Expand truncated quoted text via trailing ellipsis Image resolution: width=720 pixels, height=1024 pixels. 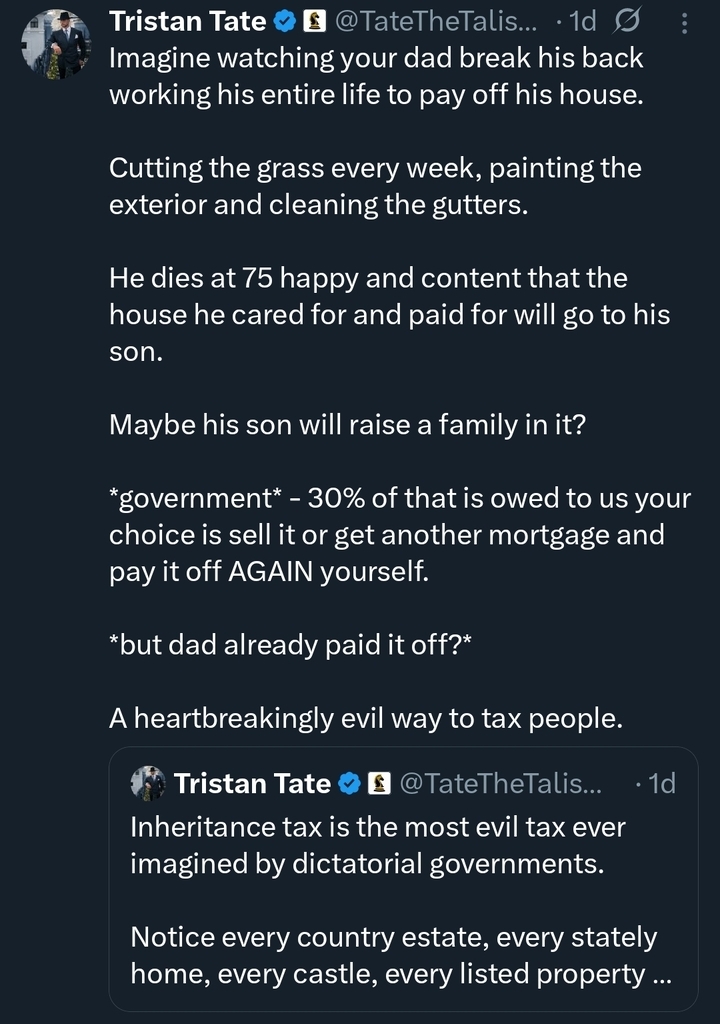point(661,974)
